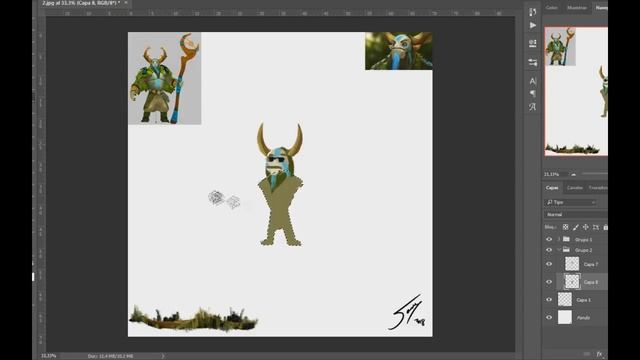
Task: Open the History panel icon
Action: (533, 12)
